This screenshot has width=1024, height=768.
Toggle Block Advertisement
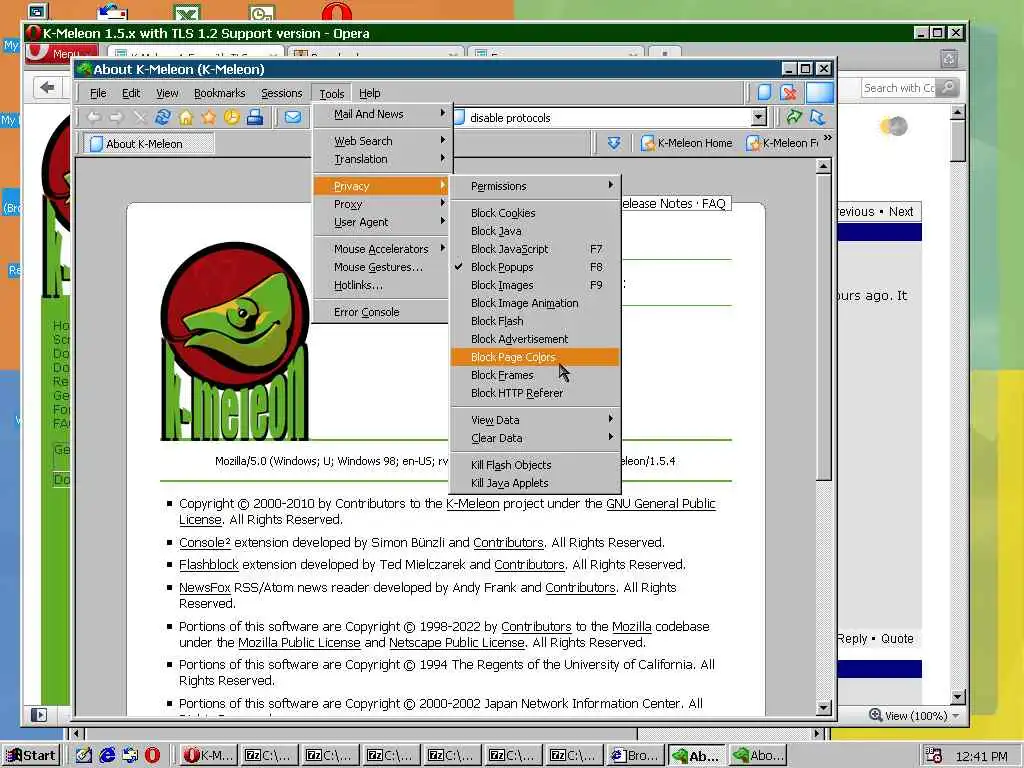tap(535, 339)
